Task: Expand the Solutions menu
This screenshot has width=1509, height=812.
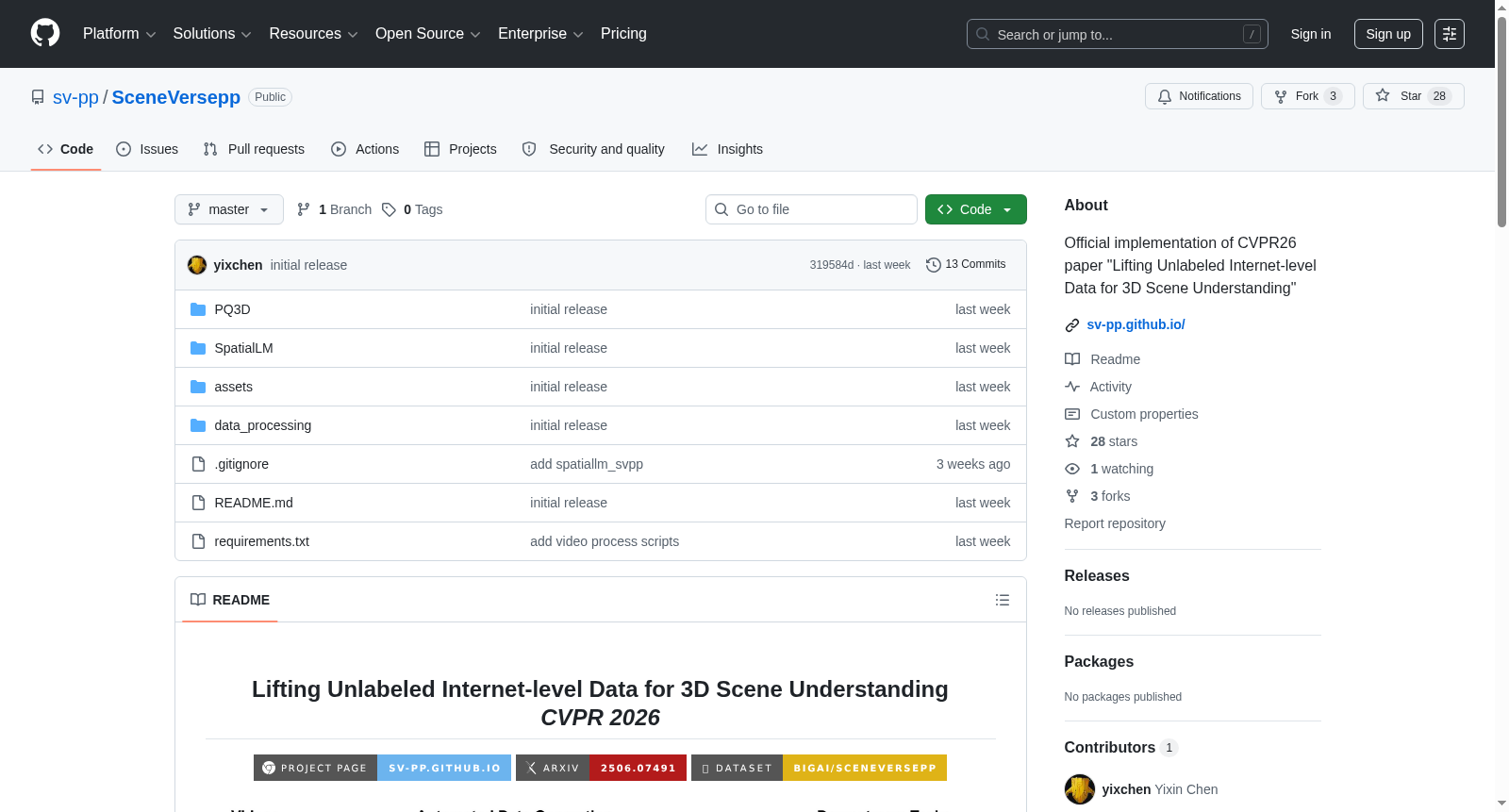Action: point(212,34)
